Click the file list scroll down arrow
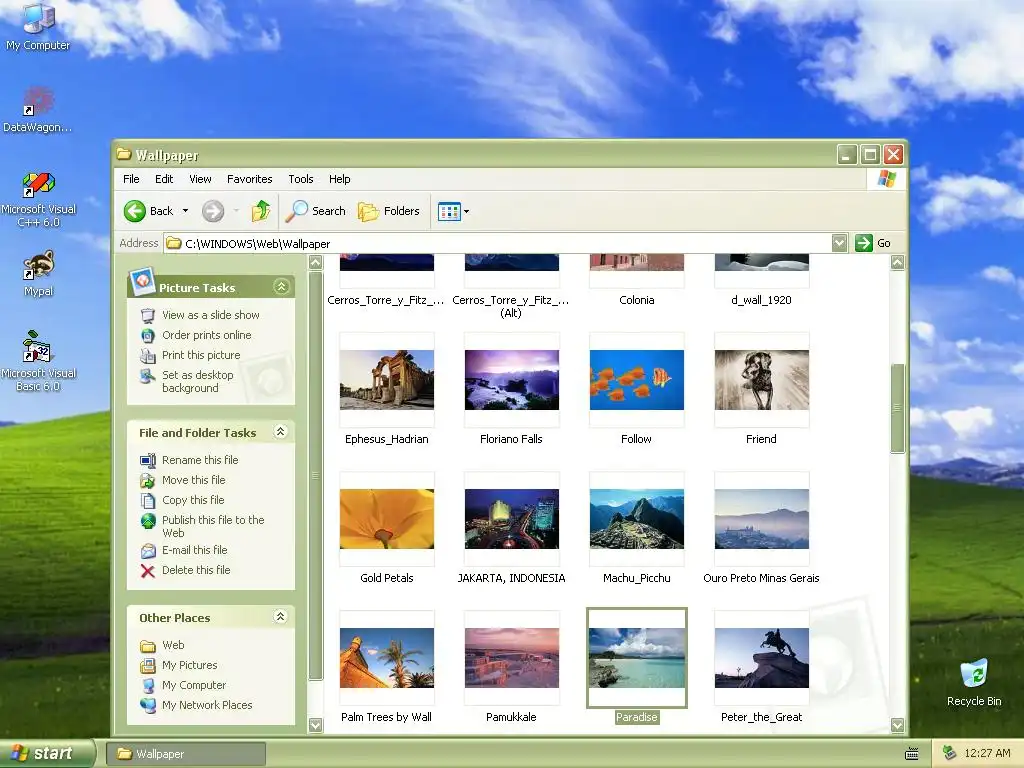This screenshot has height=768, width=1024. tap(898, 725)
